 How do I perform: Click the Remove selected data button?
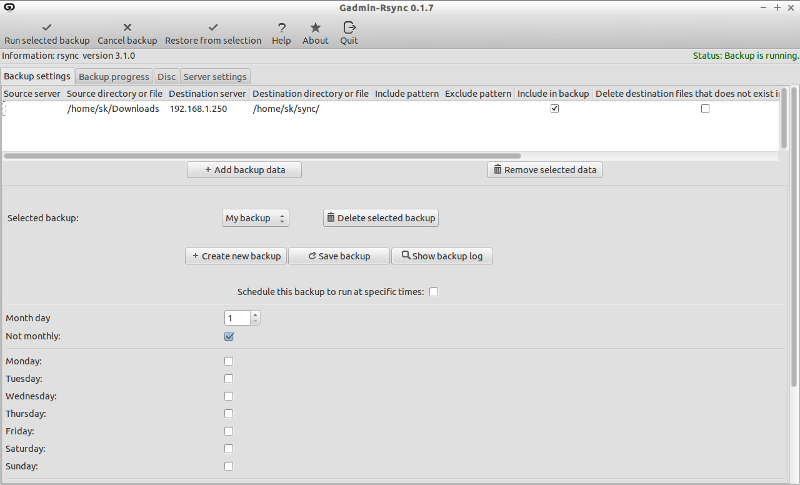coord(545,170)
